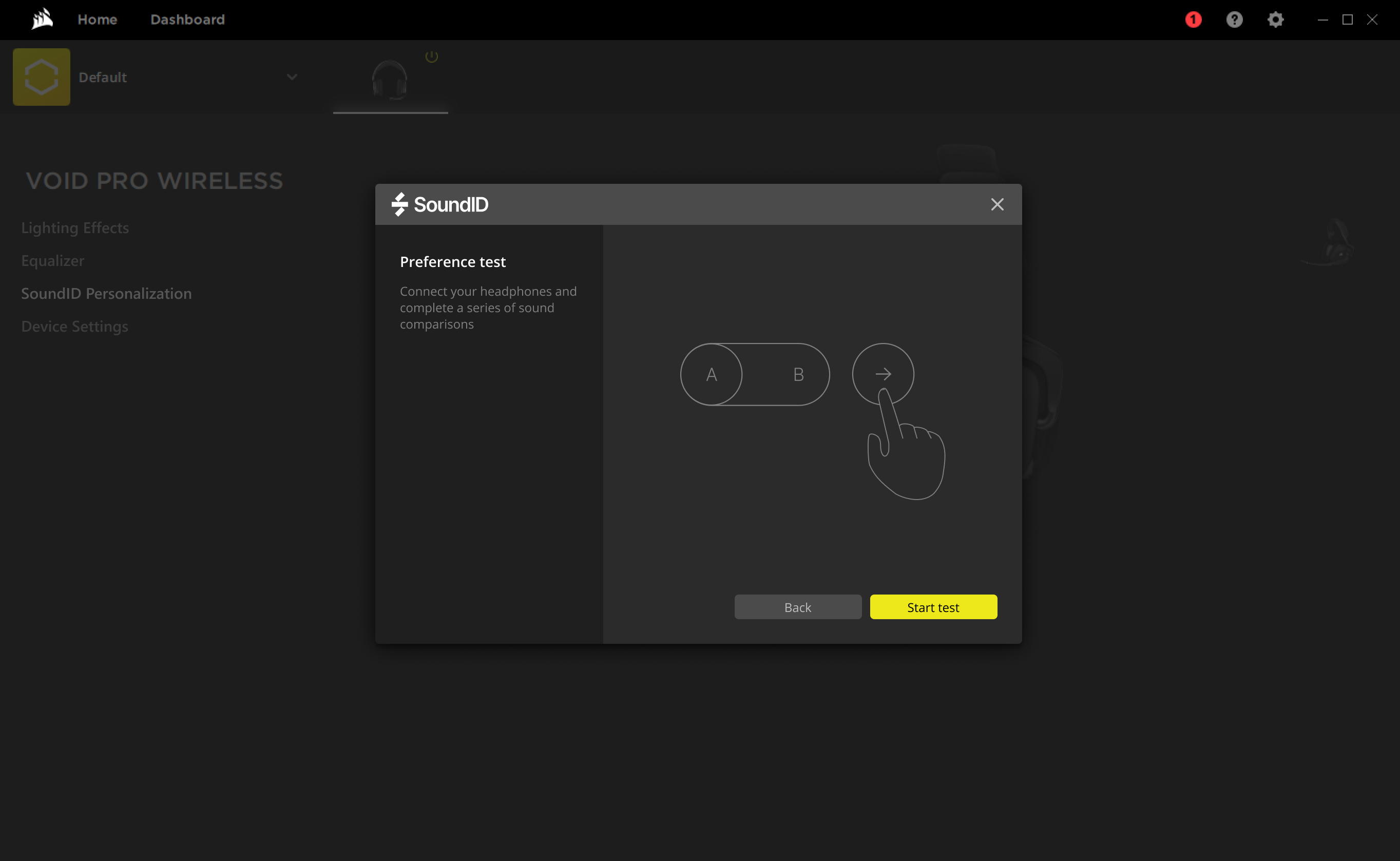
Task: Select option A in the A/B toggle
Action: [x=711, y=374]
